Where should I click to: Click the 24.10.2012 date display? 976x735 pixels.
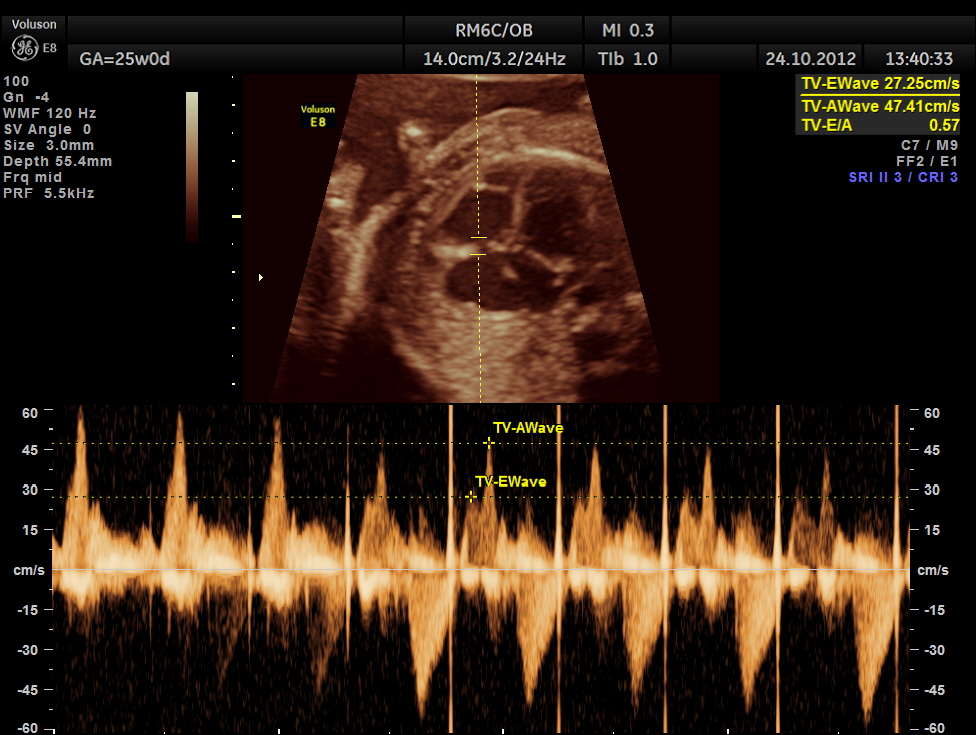pos(810,59)
